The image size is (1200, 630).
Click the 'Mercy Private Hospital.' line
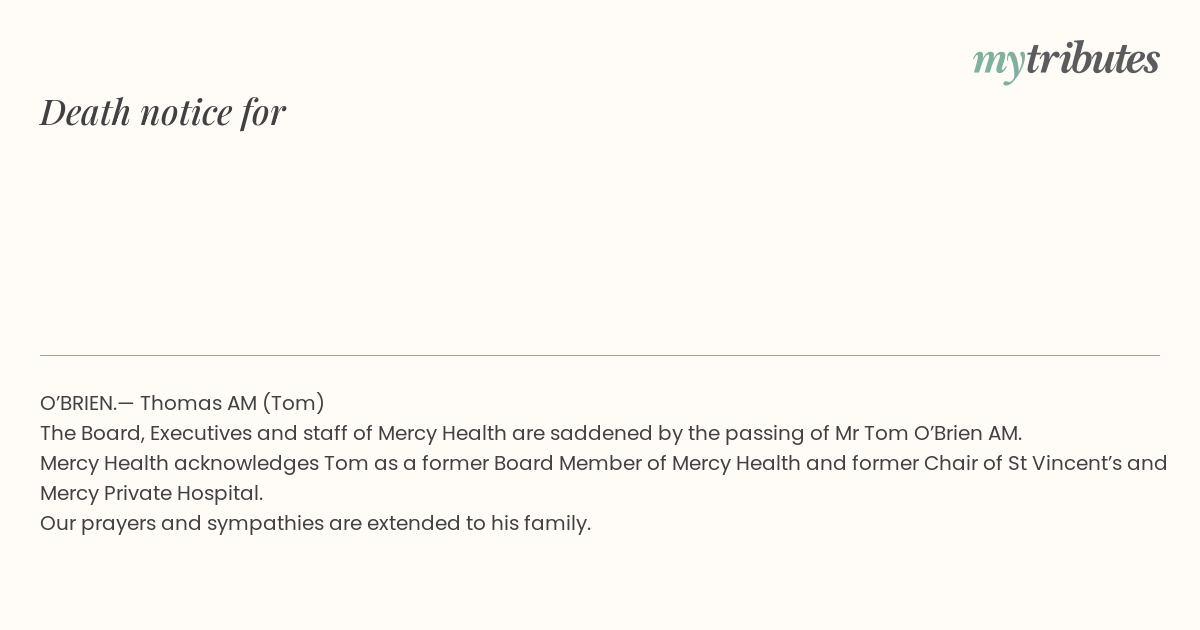coord(151,493)
